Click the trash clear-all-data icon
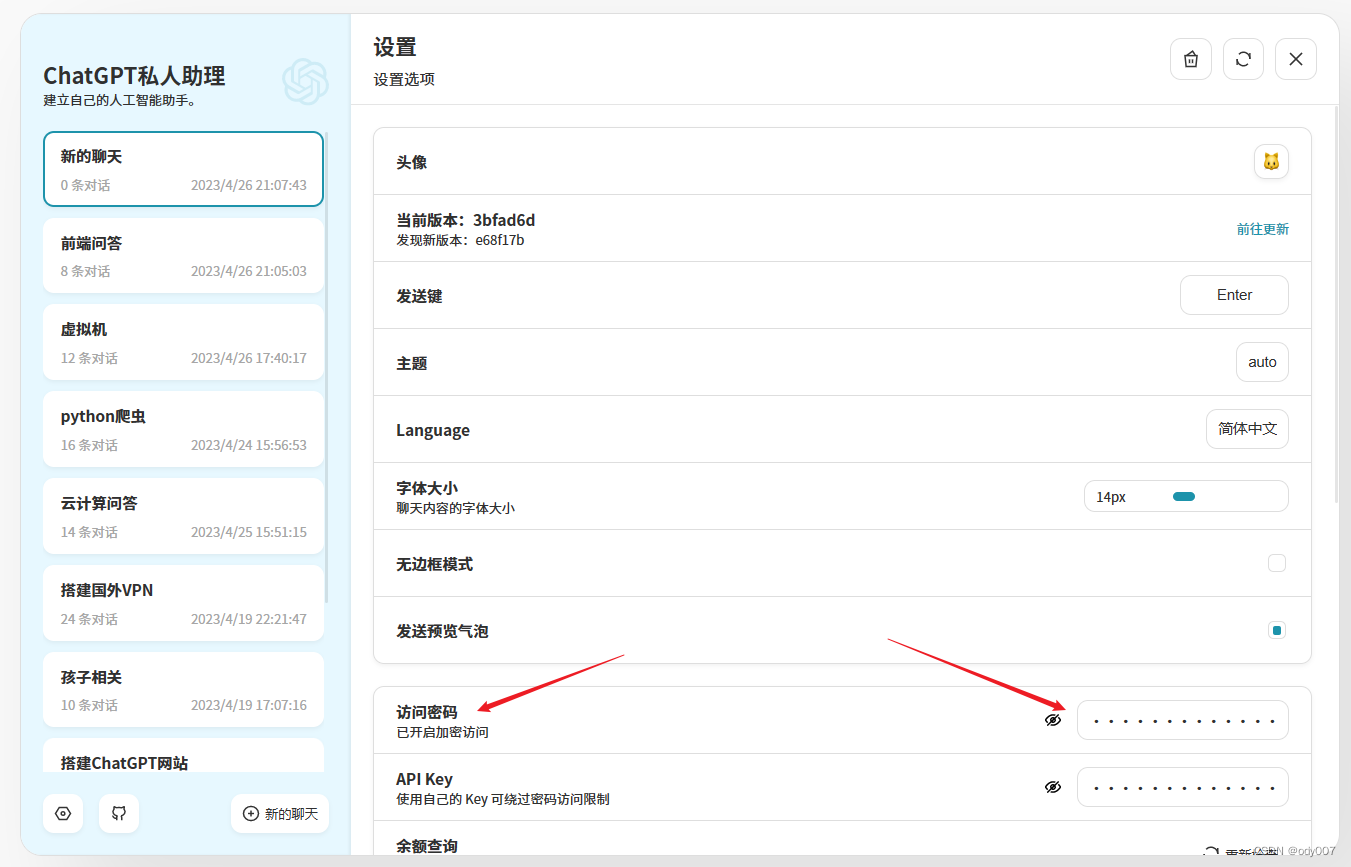1351x867 pixels. tap(1191, 59)
